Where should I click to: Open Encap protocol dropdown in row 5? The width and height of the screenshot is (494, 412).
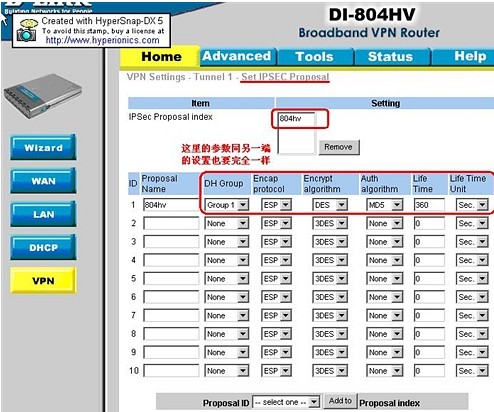click(276, 278)
